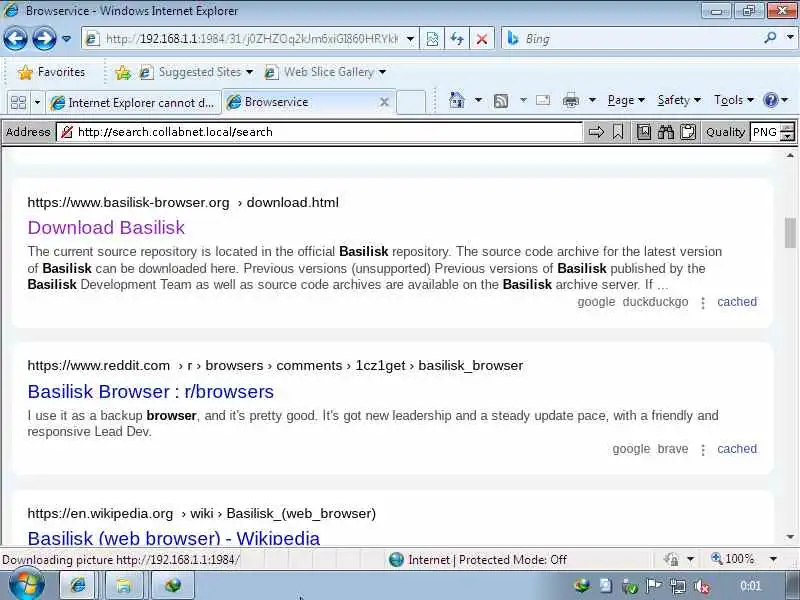Click the Quick Tabs grid icon
The image size is (800, 600).
[18, 103]
